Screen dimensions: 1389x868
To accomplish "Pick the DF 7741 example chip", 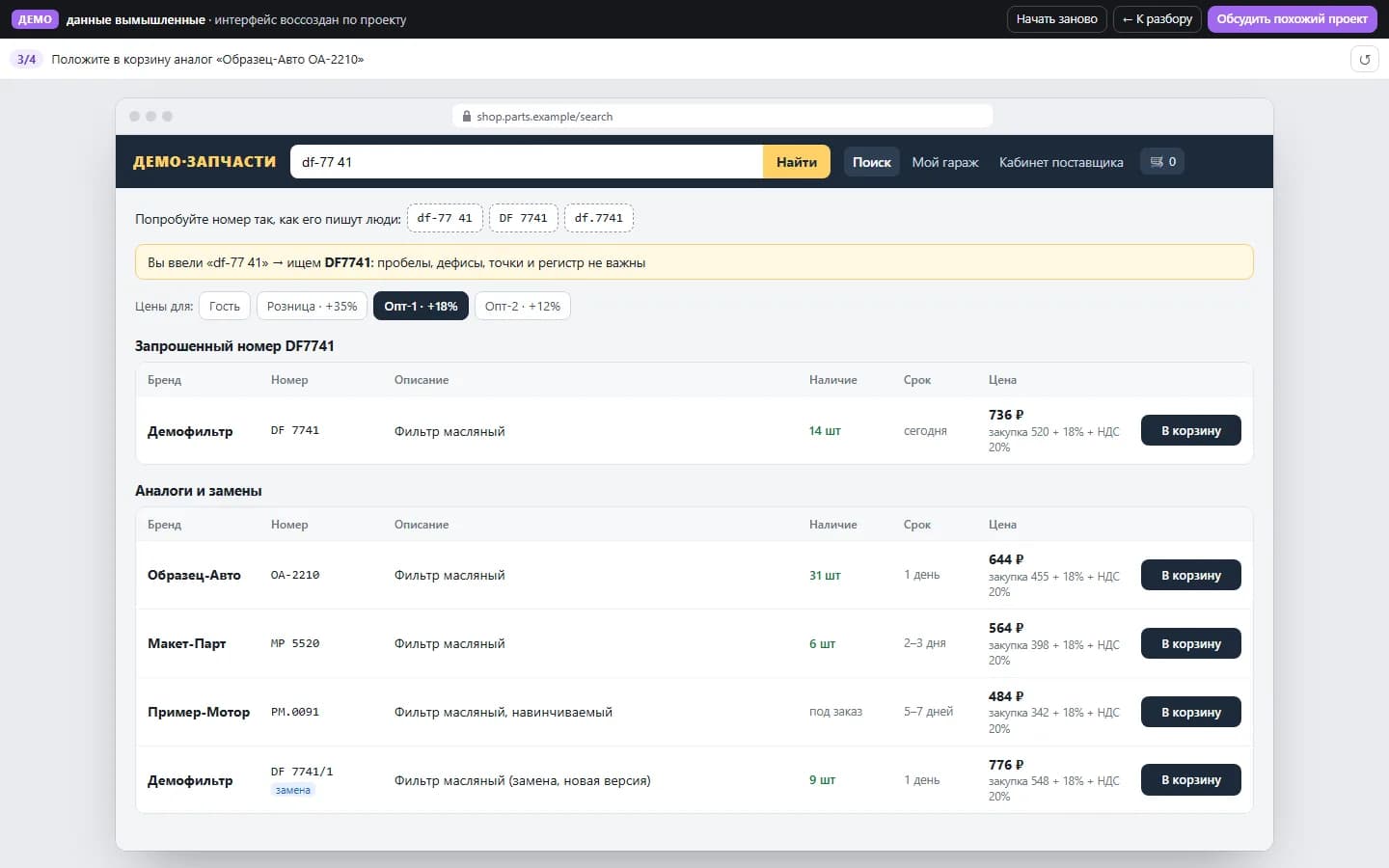I will point(523,218).
